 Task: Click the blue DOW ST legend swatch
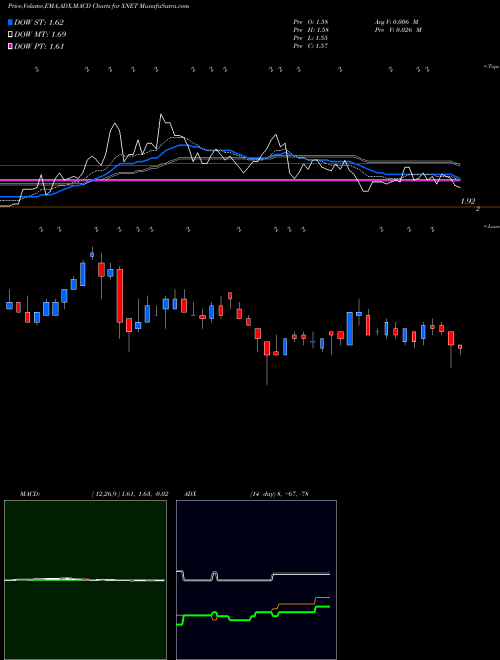[11, 23]
